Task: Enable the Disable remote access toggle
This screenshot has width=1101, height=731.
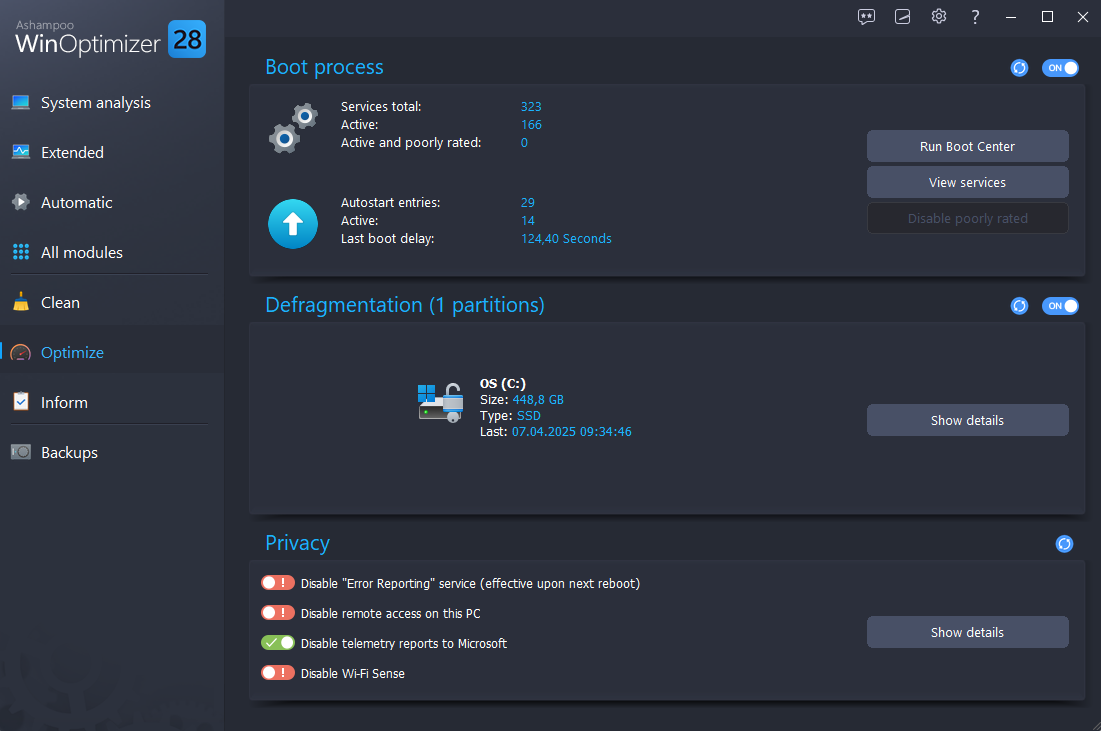Action: pos(277,612)
